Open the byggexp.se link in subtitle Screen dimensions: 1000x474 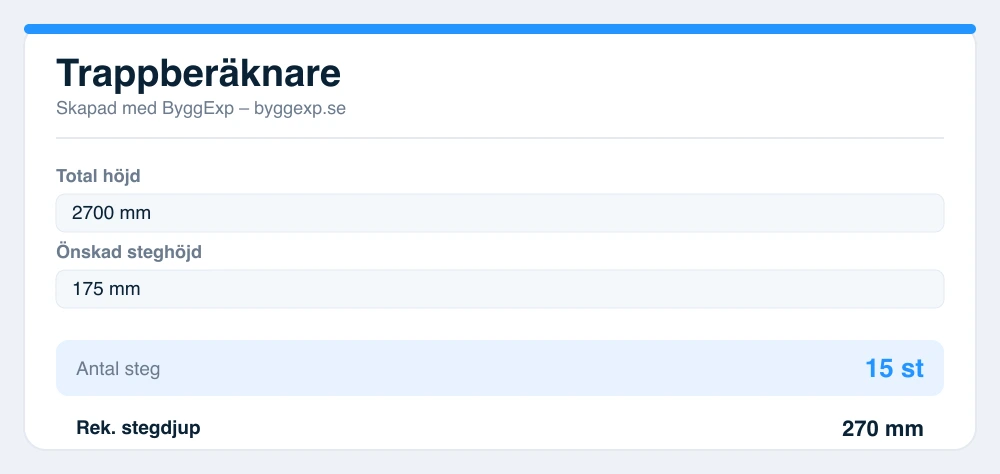pyautogui.click(x=300, y=108)
